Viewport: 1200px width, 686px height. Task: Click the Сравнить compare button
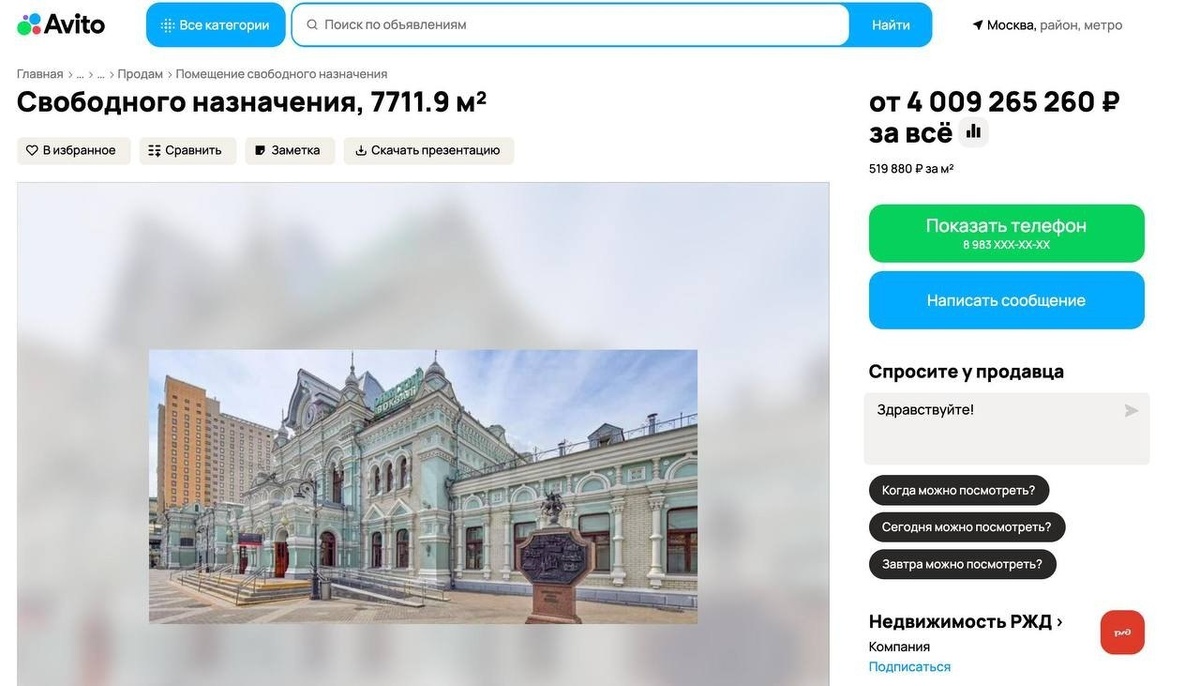pos(187,151)
